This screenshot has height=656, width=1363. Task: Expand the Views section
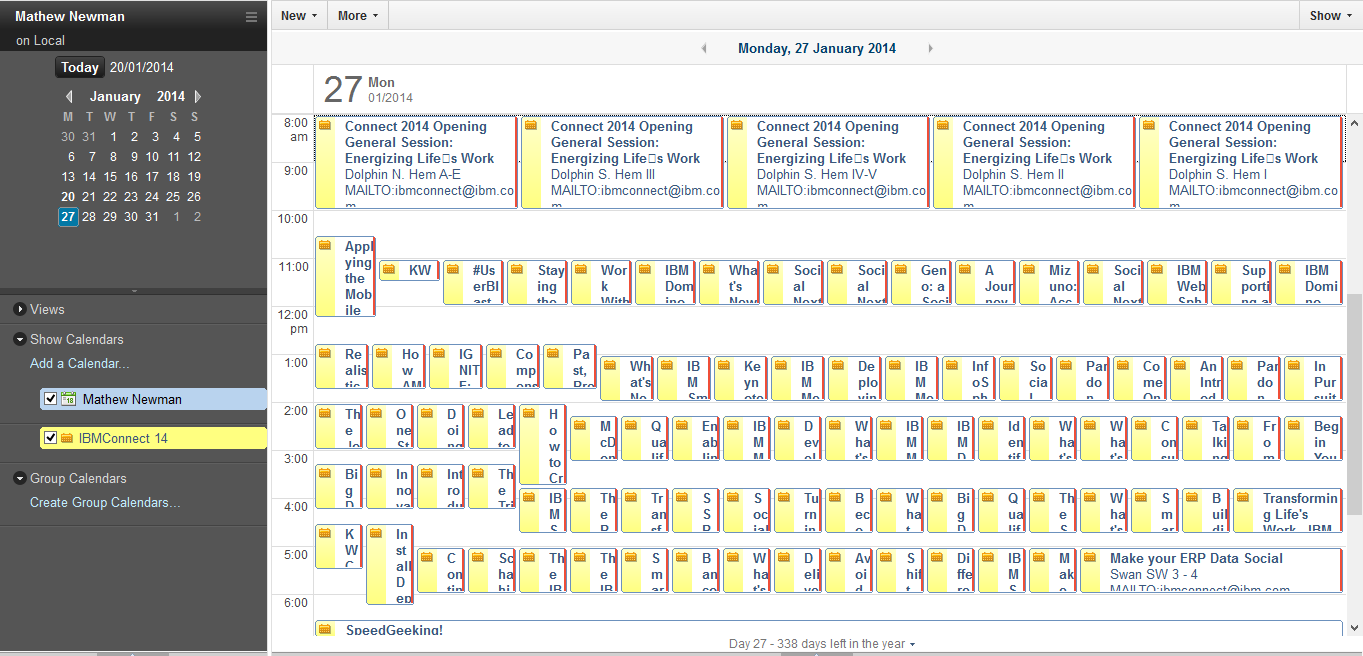[21, 310]
